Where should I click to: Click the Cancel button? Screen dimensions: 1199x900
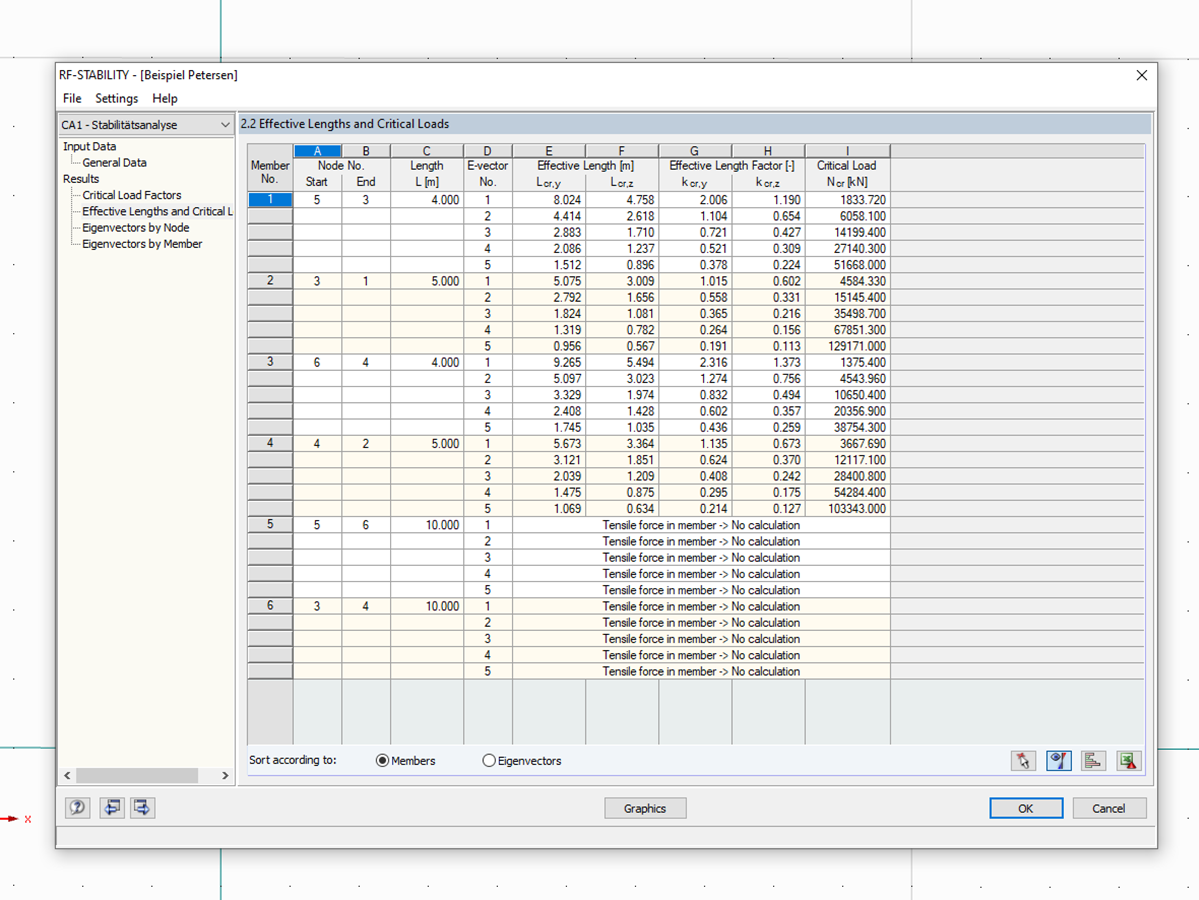1109,808
